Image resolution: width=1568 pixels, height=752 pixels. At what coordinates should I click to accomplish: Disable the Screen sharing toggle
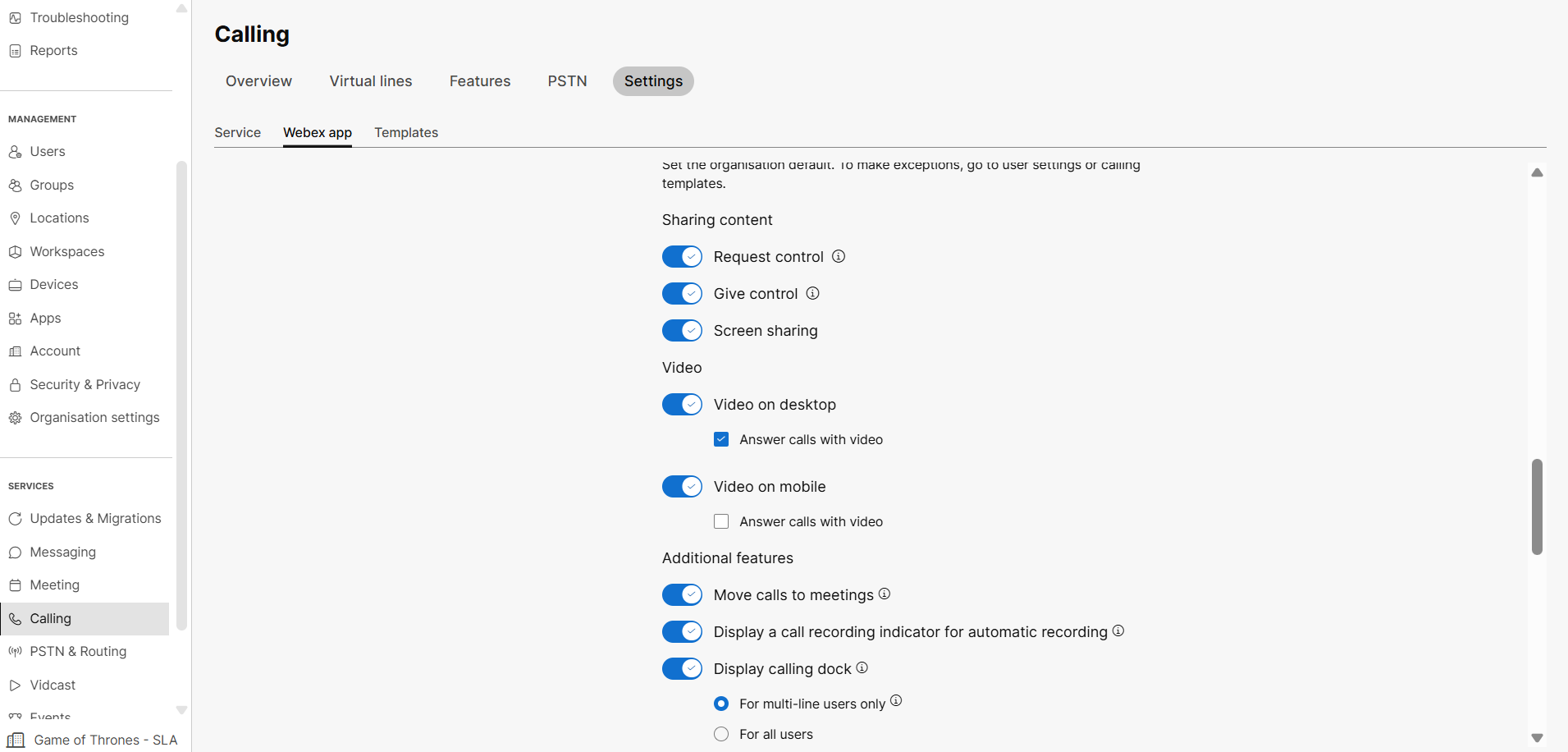[682, 331]
